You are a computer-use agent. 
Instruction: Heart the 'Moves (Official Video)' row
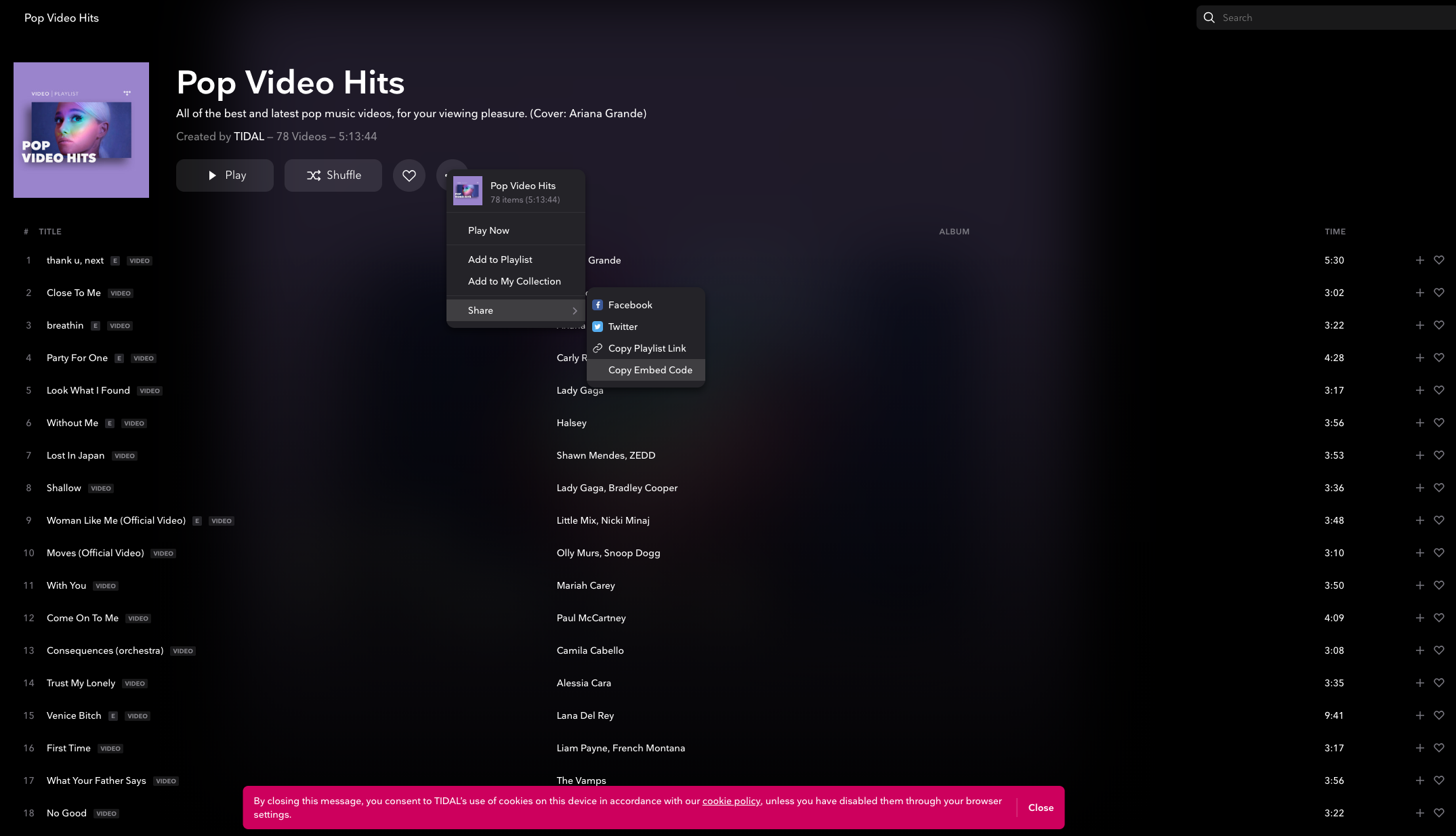(1439, 553)
